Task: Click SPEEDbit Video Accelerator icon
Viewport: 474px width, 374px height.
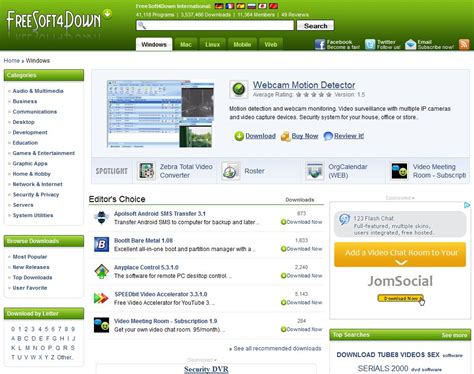Action: click(101, 298)
